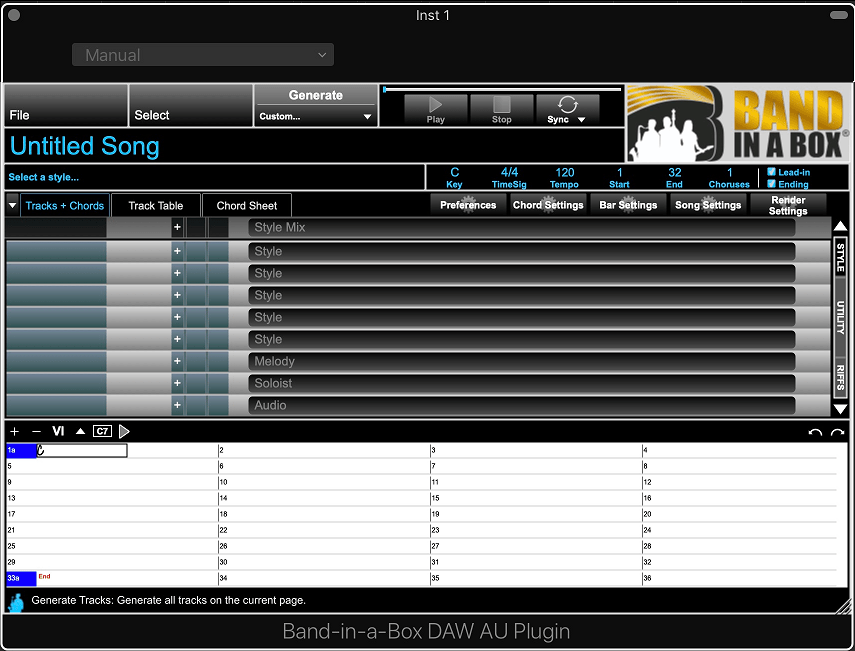Screen dimensions: 855x651
Task: Stop playback with the Stop button
Action: pos(502,110)
